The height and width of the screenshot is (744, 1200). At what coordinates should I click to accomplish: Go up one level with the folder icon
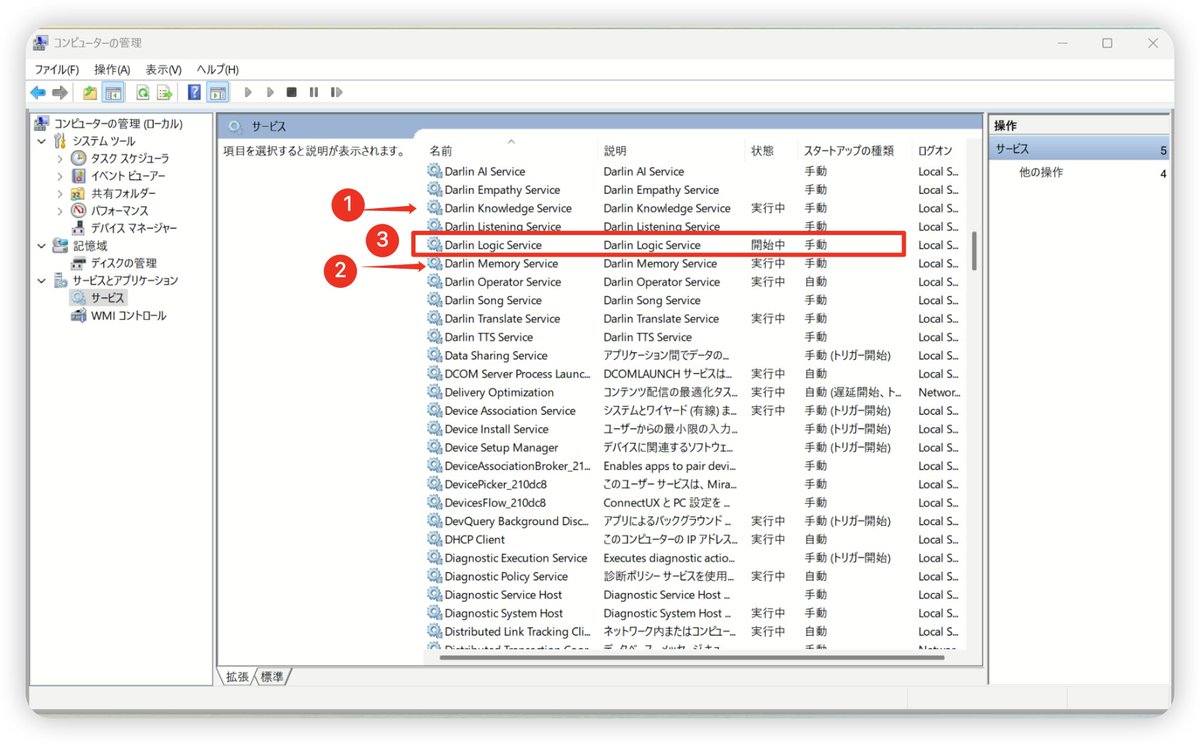click(90, 92)
